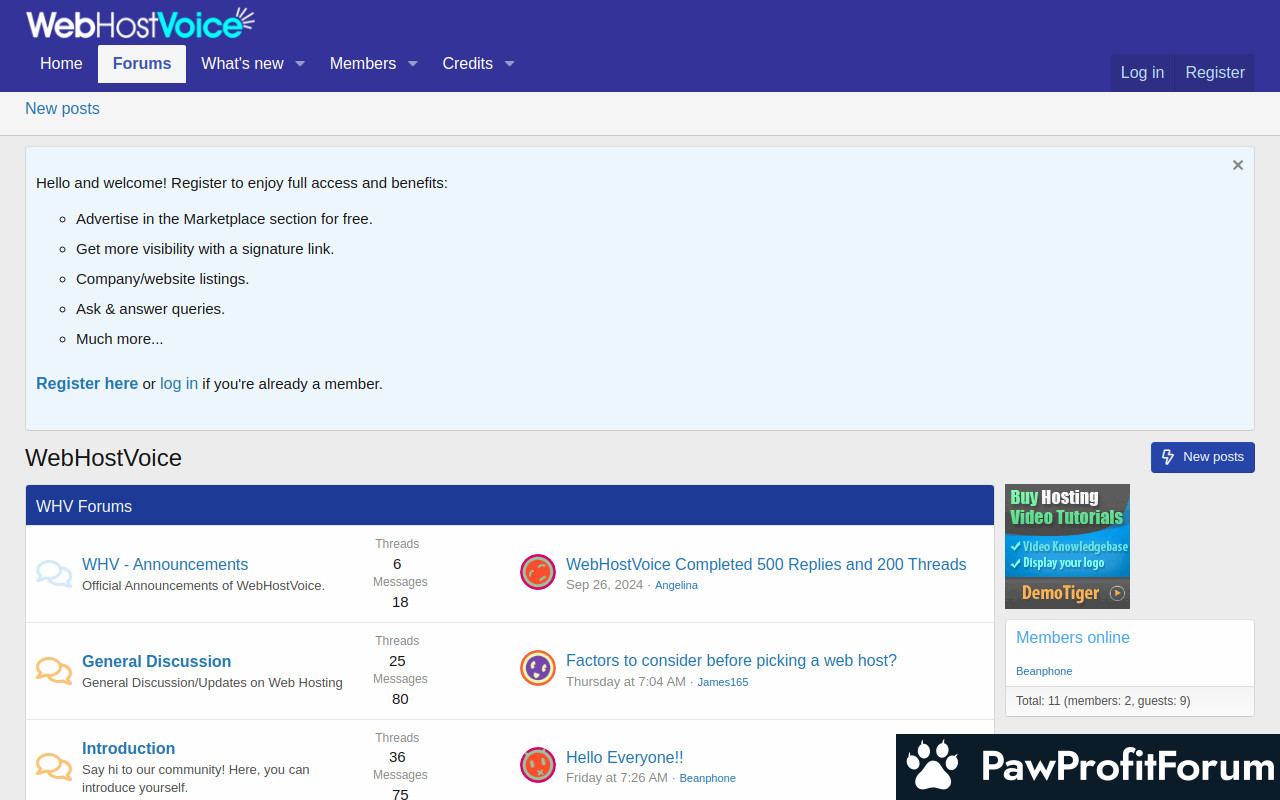1280x800 pixels.
Task: Click Friday at 7:26 AM timestamp
Action: tap(617, 778)
